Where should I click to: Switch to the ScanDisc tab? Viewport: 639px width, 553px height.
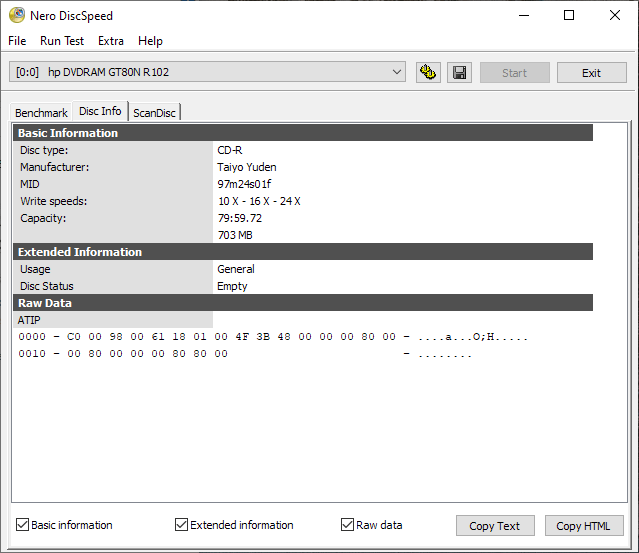pos(154,113)
